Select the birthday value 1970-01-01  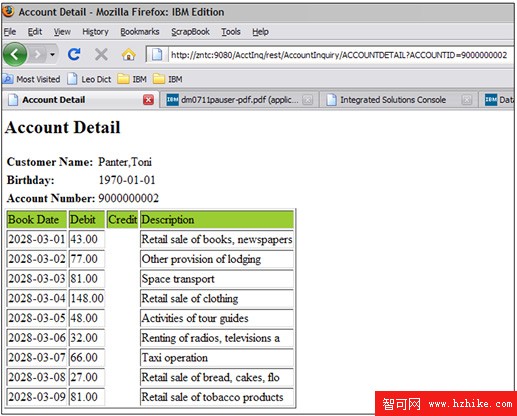point(127,180)
